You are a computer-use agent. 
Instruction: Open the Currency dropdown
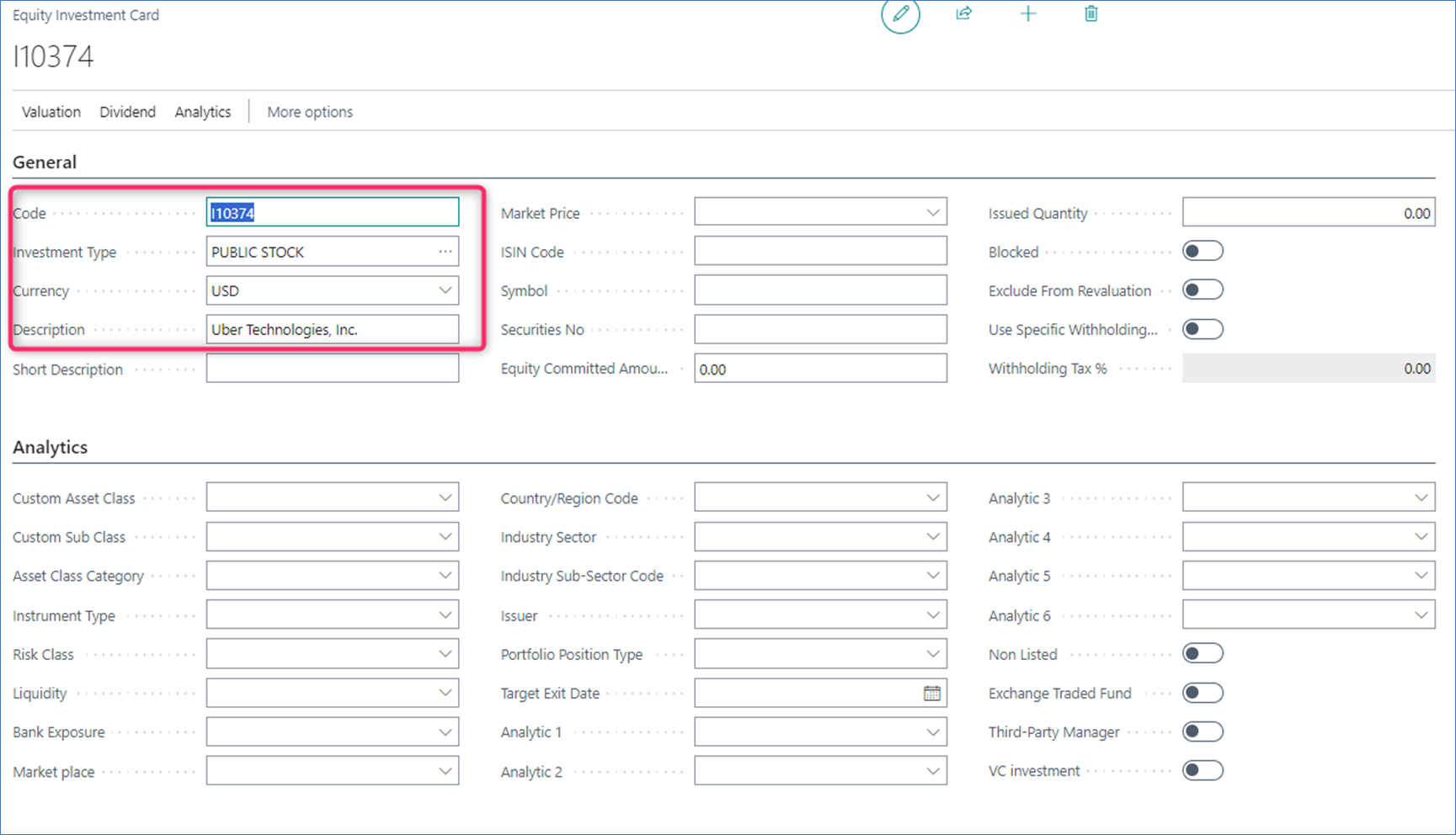[445, 290]
